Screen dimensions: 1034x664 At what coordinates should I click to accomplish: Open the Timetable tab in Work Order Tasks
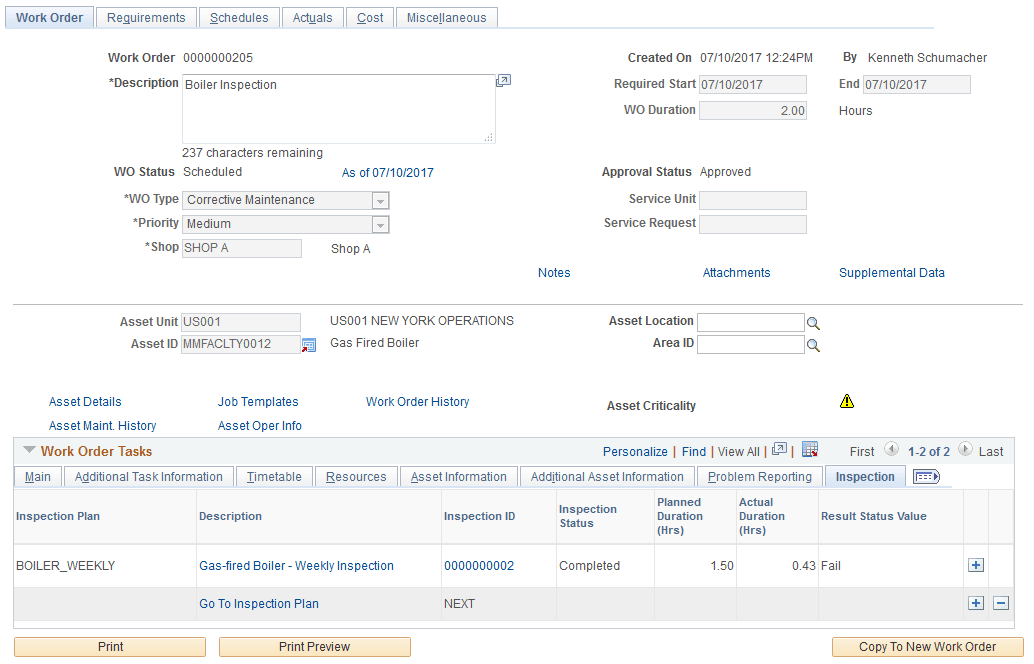coord(273,476)
